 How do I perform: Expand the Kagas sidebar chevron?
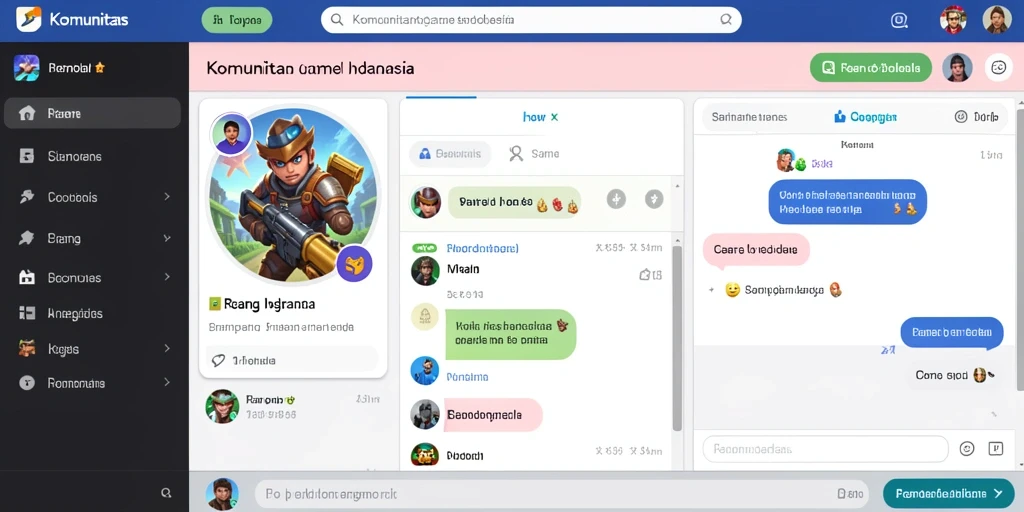click(x=167, y=349)
